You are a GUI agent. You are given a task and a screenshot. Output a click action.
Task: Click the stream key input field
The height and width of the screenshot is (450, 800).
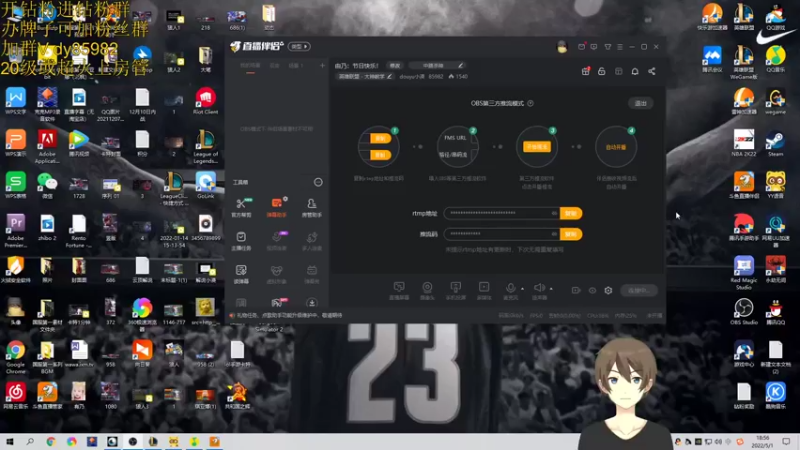502,234
